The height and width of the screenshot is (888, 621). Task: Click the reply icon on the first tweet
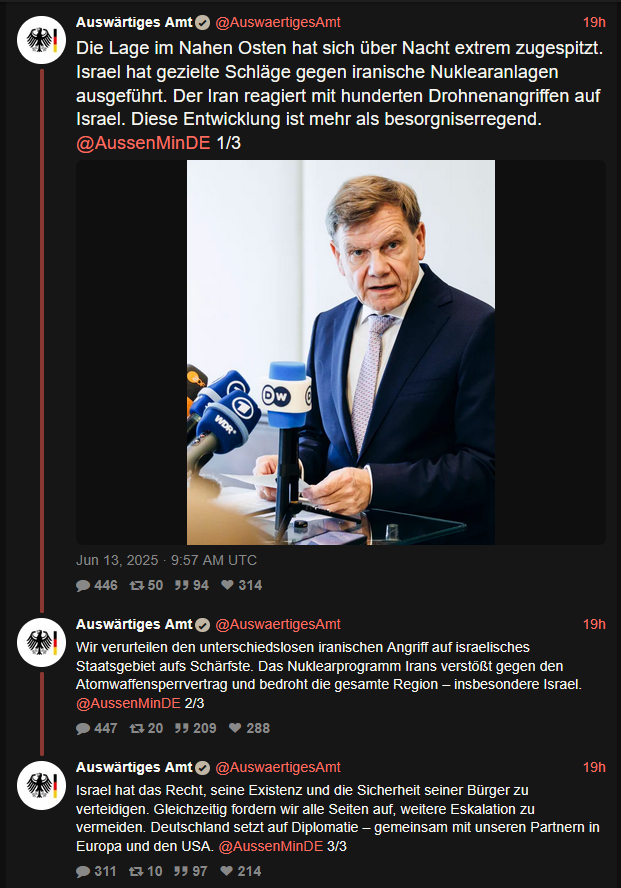[83, 585]
